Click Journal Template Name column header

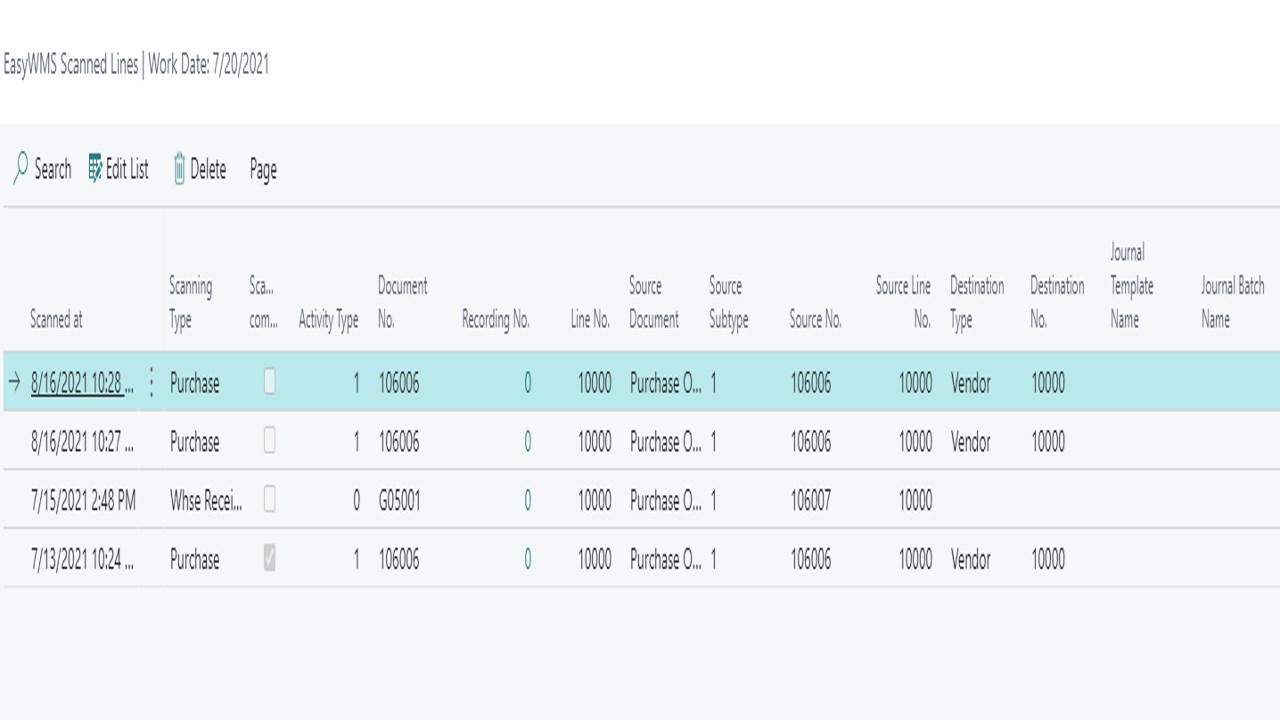click(1131, 286)
